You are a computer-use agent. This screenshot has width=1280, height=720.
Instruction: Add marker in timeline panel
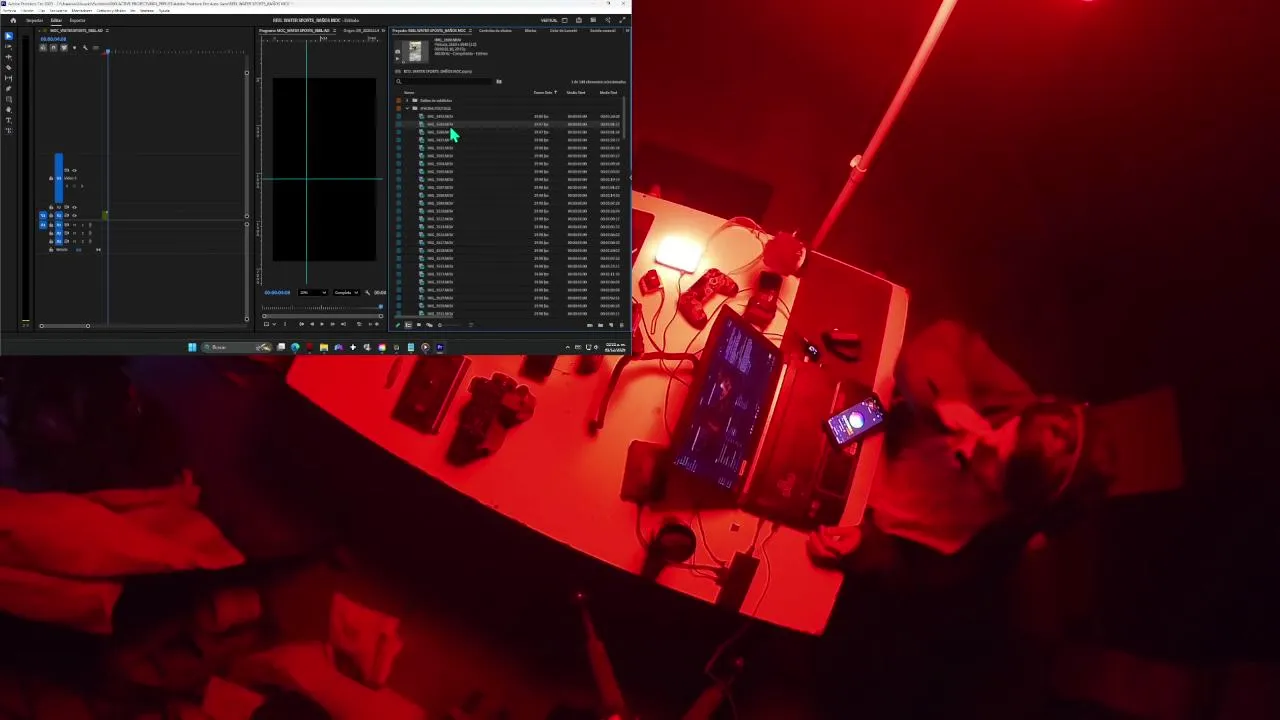tap(74, 48)
